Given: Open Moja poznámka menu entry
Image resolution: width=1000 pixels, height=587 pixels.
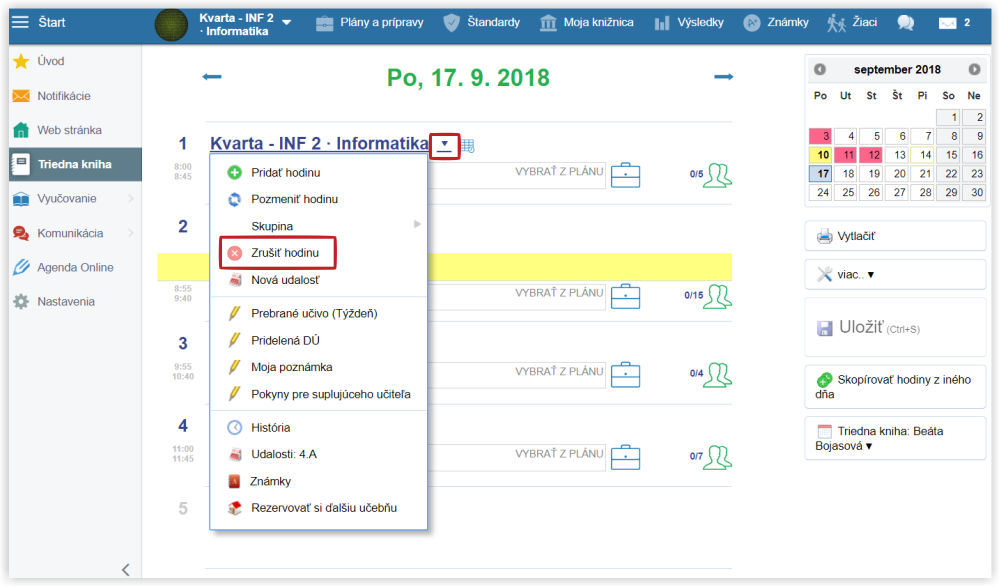Looking at the screenshot, I should point(319,367).
